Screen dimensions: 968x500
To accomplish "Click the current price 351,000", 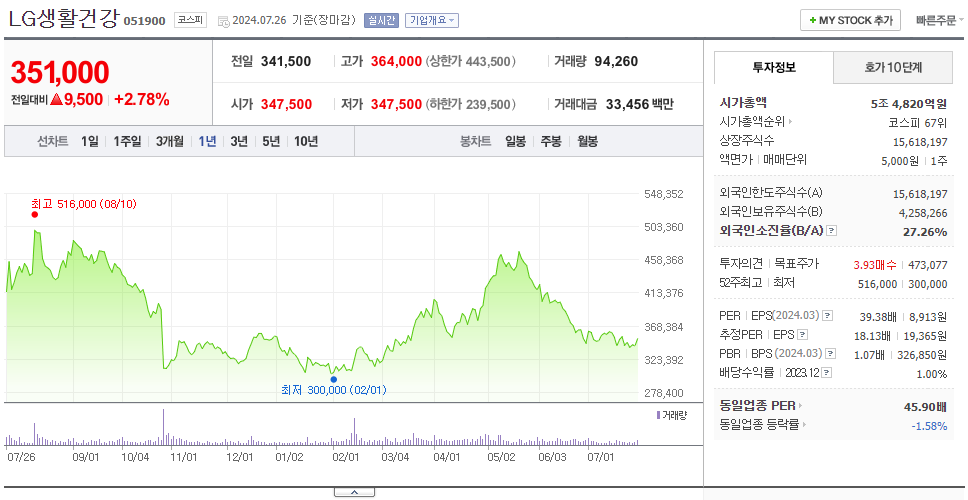I will click(60, 73).
